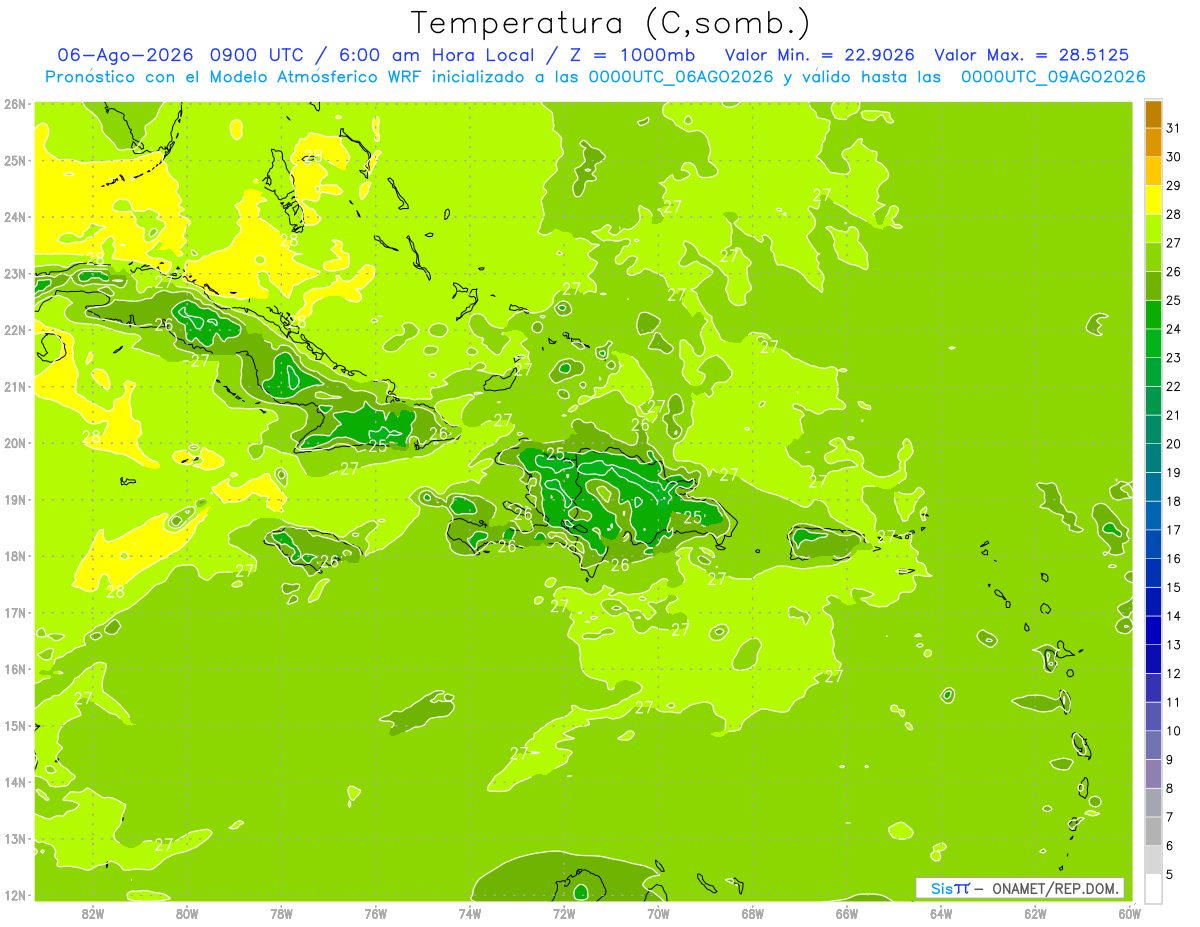Viewport: 1200px width, 927px height.
Task: Click the longitude axis label "60W"
Action: click(1130, 913)
